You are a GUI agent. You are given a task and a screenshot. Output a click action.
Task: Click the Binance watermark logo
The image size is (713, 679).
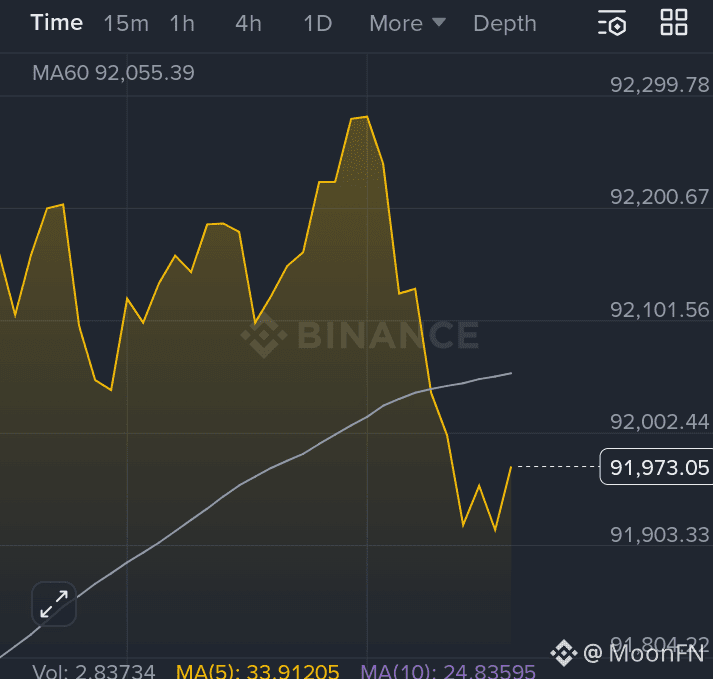point(360,336)
